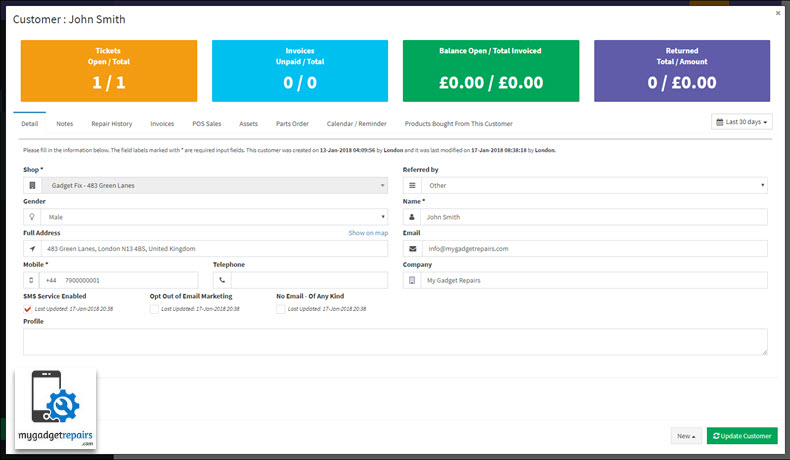The image size is (790, 460).
Task: Switch to the Invoices tab
Action: (x=162, y=123)
